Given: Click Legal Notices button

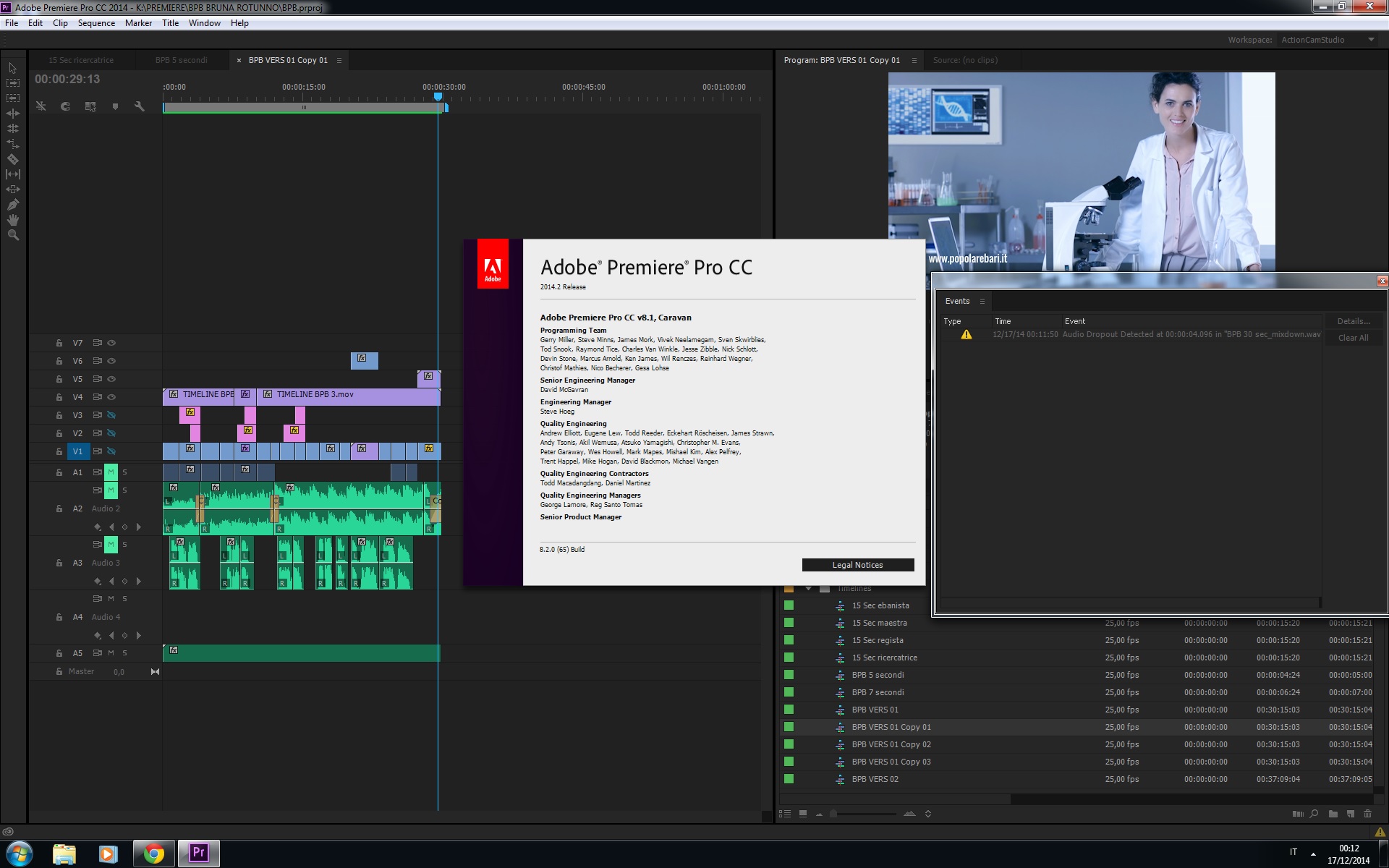Looking at the screenshot, I should click(x=858, y=565).
